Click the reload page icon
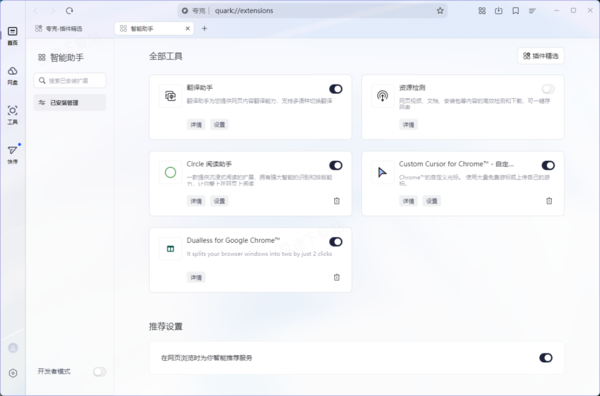 point(69,11)
